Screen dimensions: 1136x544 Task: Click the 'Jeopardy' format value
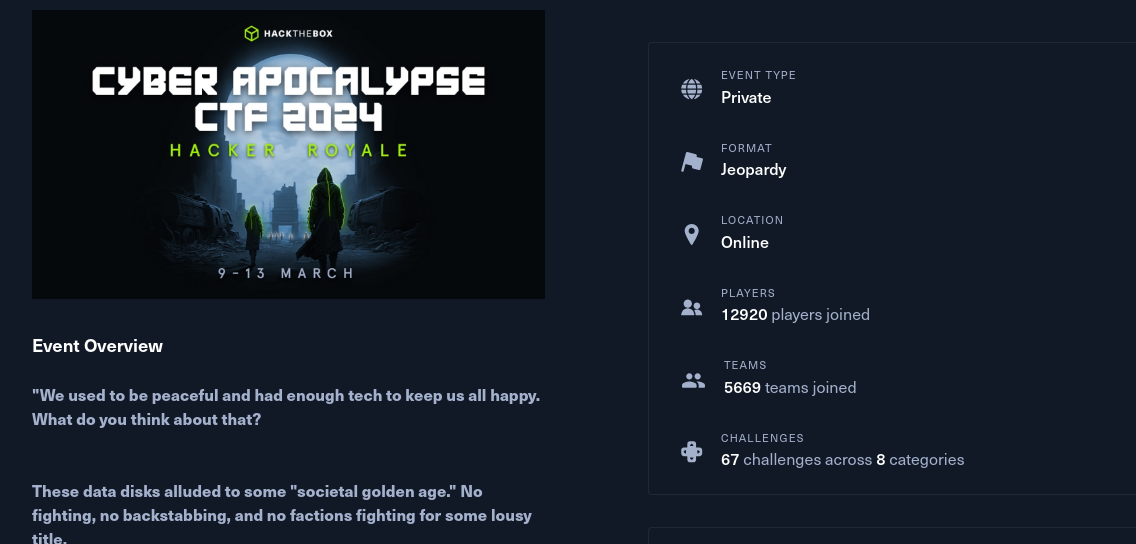tap(753, 170)
